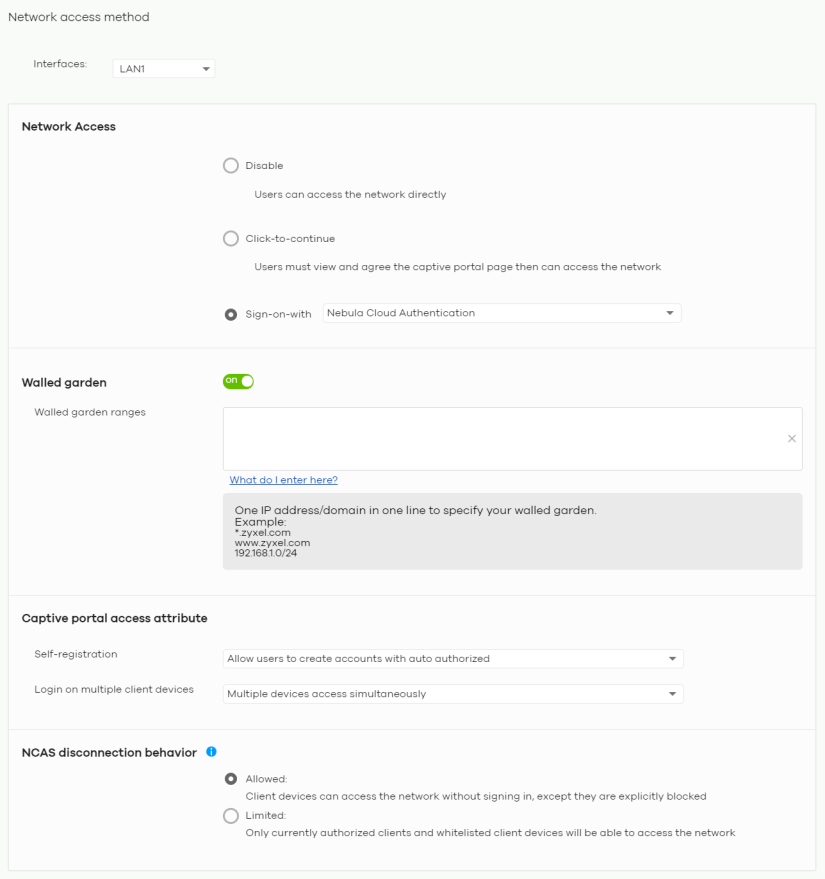Click the walled garden example hint box
This screenshot has width=825, height=879.
(x=512, y=531)
